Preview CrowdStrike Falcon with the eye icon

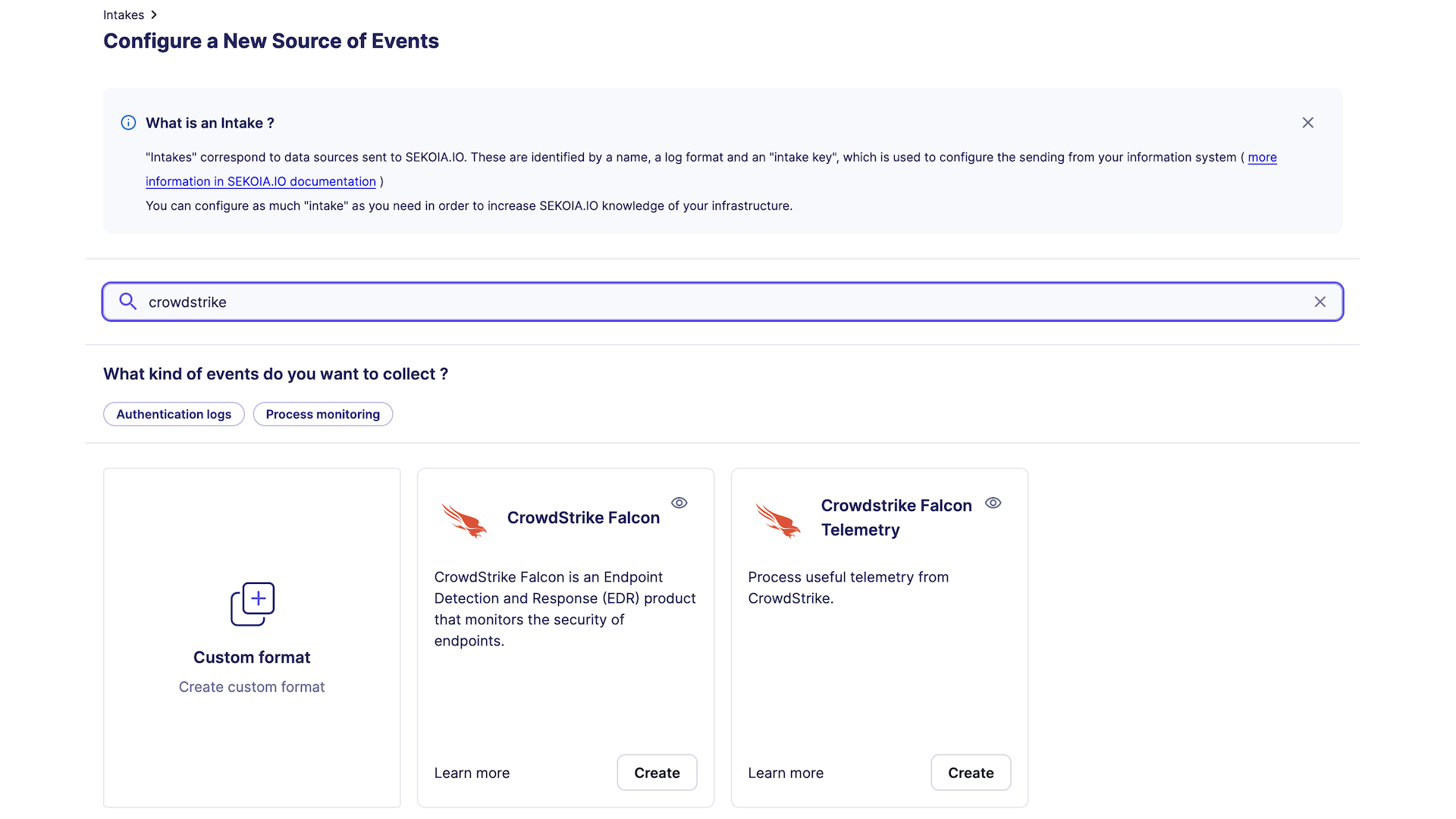679,503
